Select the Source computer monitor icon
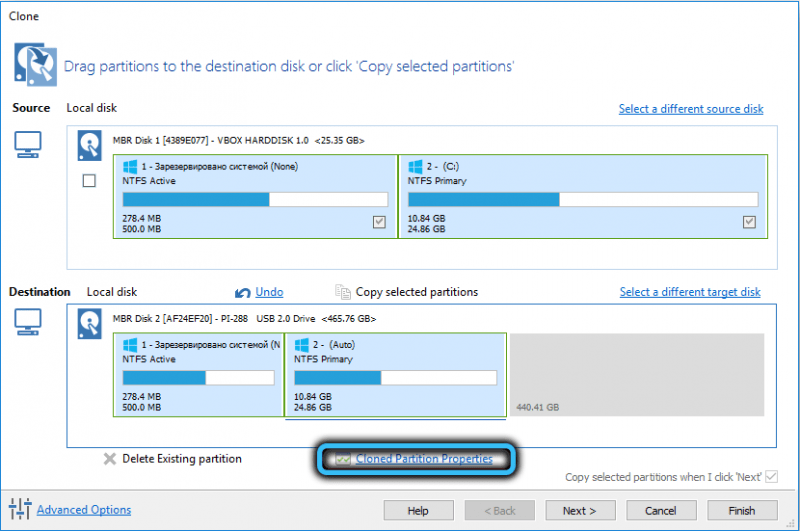This screenshot has width=800, height=531. coord(28,145)
